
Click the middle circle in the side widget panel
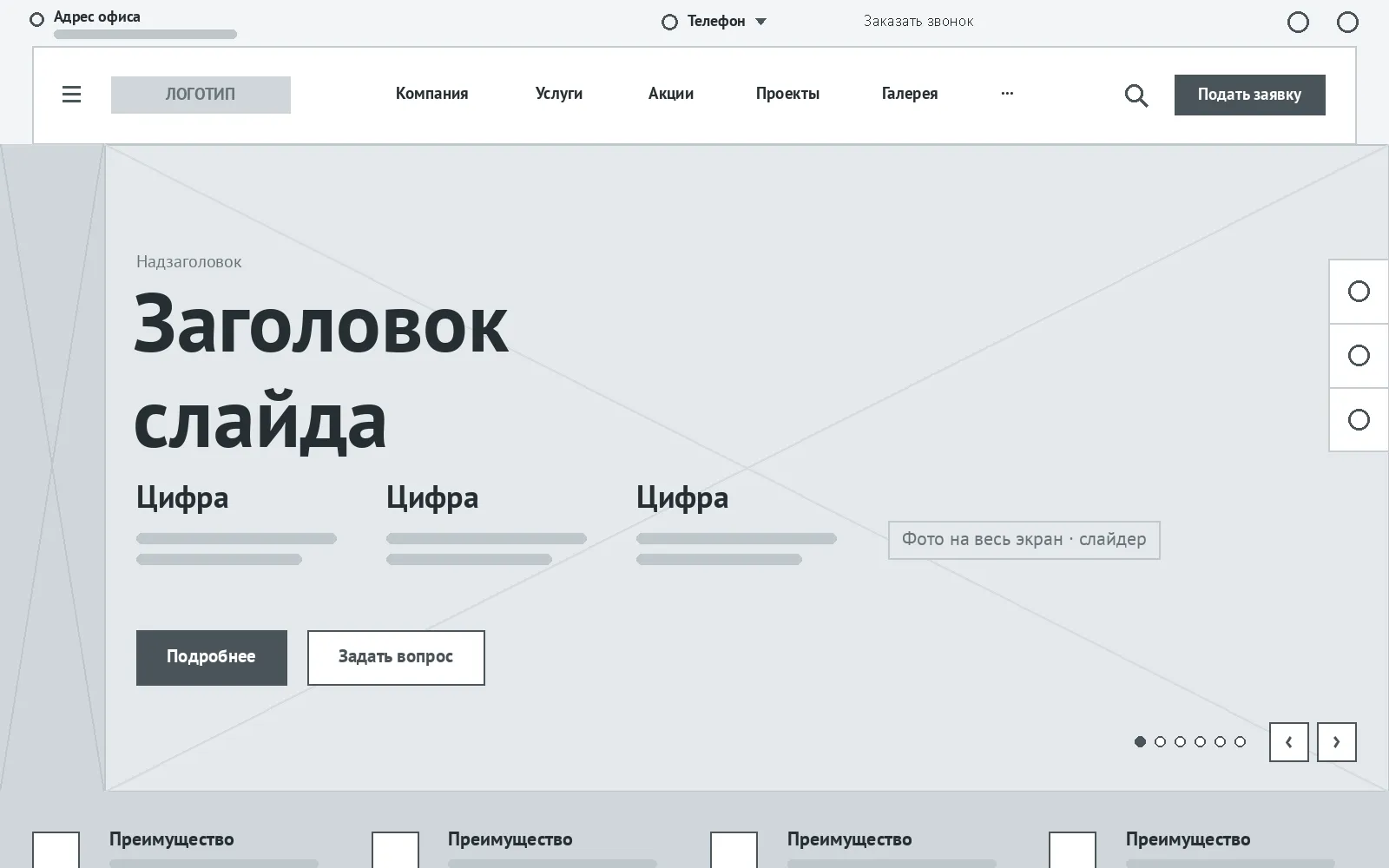tap(1359, 355)
